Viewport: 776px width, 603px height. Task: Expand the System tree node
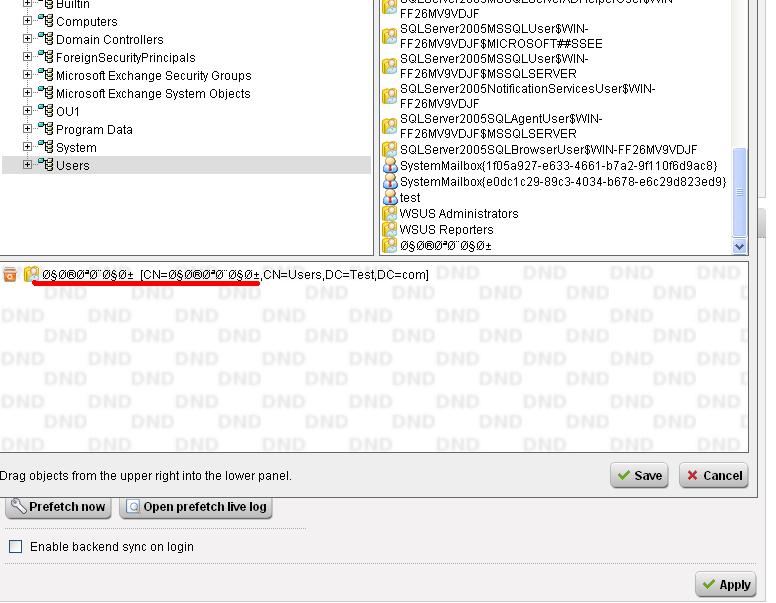click(x=27, y=147)
